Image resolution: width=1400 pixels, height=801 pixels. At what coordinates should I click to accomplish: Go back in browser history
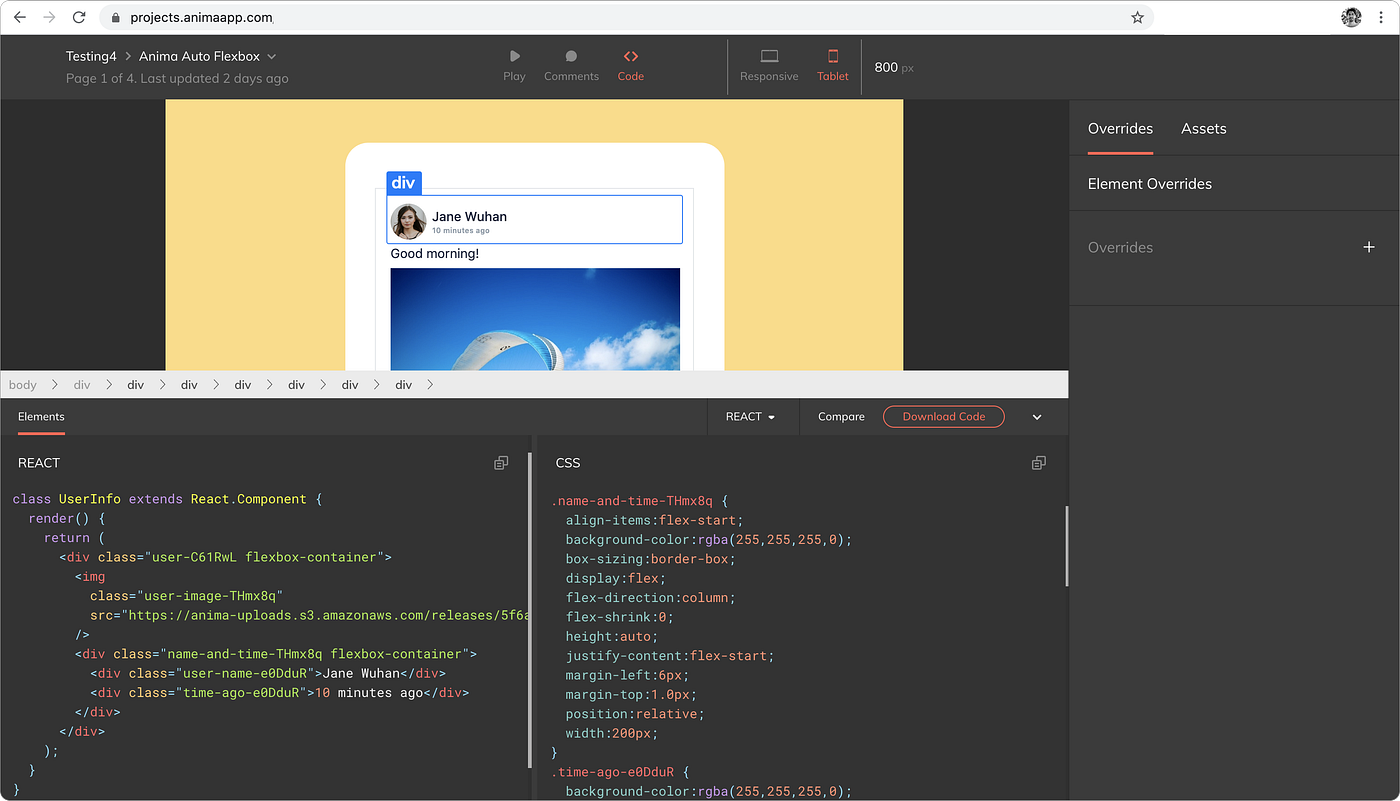(x=20, y=17)
